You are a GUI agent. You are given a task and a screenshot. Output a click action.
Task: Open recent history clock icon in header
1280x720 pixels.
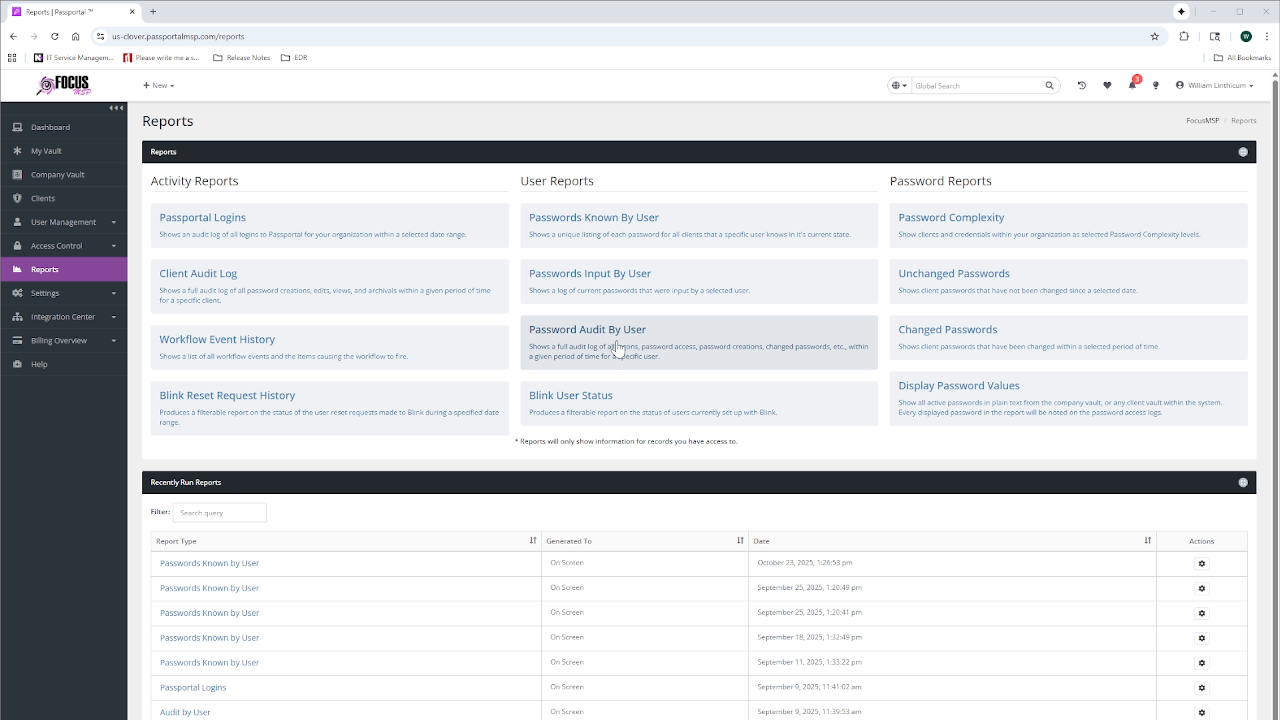1081,86
